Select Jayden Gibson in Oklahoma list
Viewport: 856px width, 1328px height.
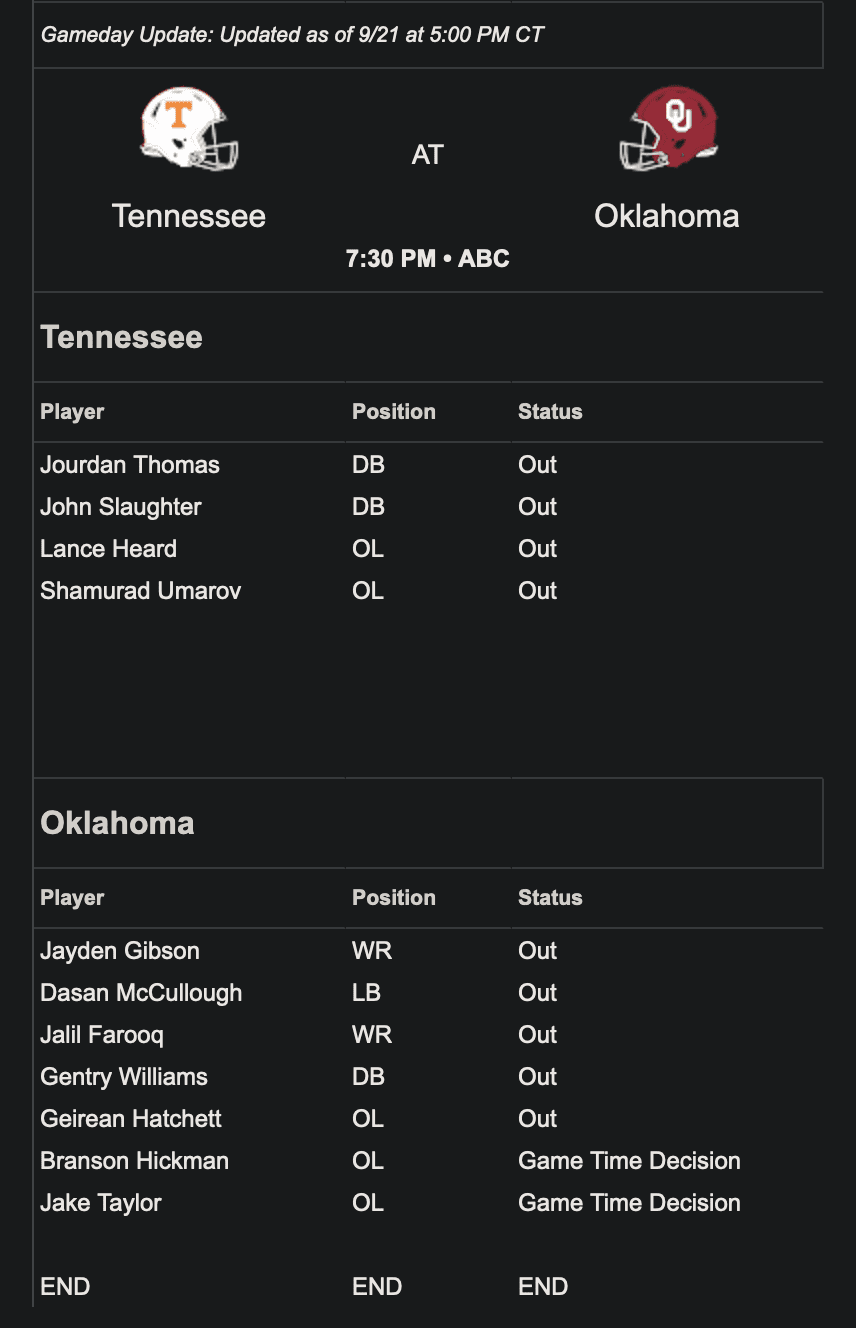[x=120, y=951]
